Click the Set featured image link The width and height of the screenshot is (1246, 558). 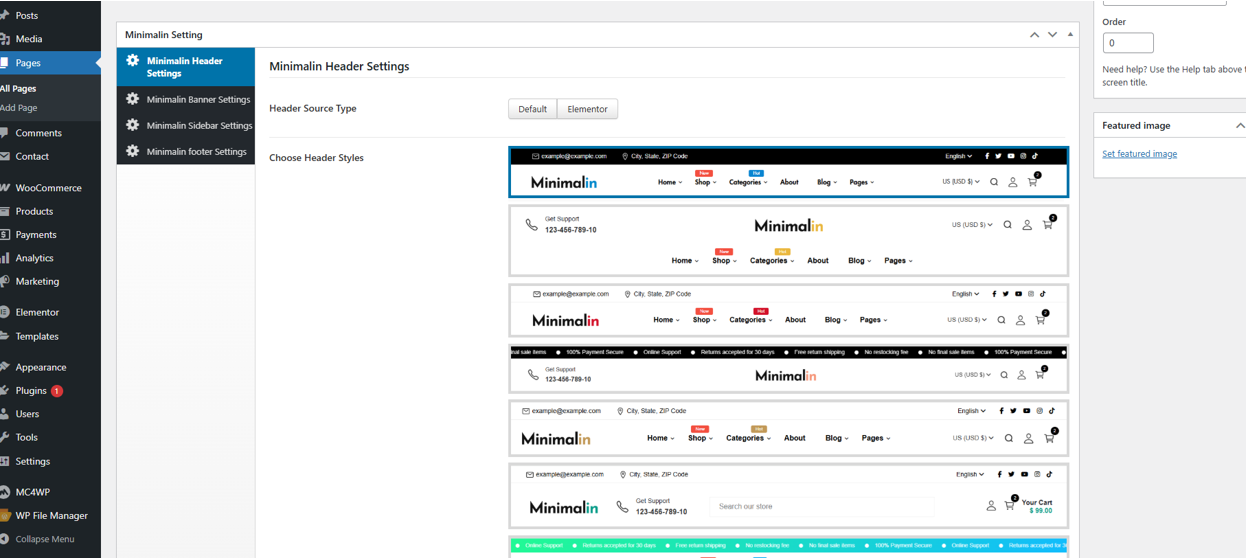click(x=1139, y=154)
